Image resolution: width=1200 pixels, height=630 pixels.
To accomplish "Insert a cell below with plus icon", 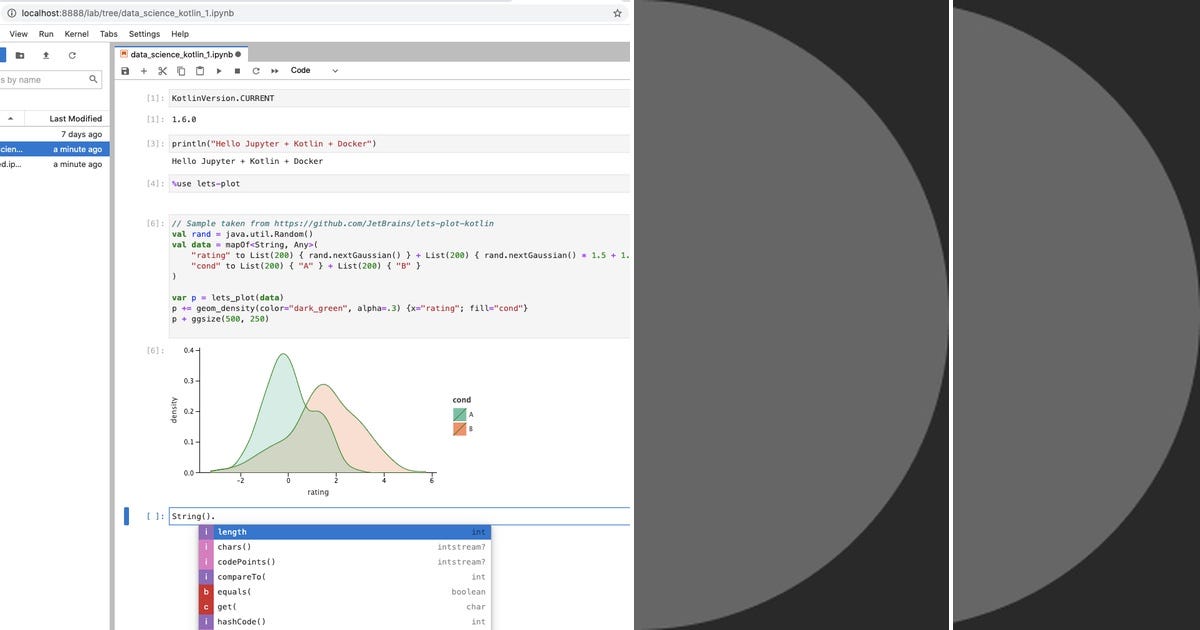I will coord(143,71).
